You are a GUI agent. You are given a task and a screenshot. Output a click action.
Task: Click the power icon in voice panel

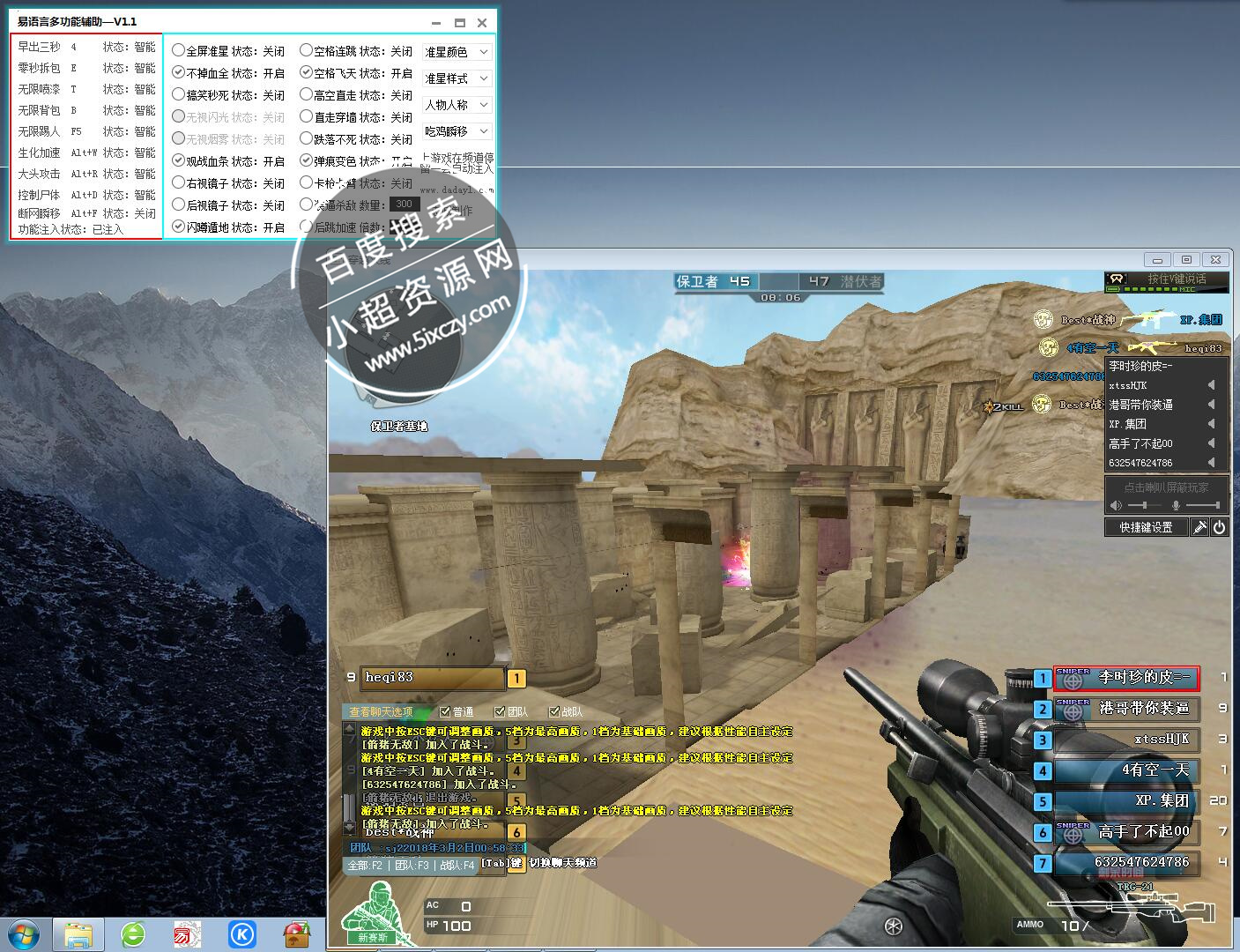pyautogui.click(x=1219, y=527)
